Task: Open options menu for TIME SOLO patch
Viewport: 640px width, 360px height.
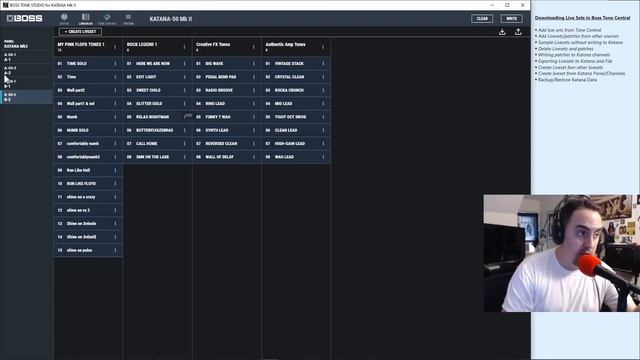Action: (x=115, y=64)
